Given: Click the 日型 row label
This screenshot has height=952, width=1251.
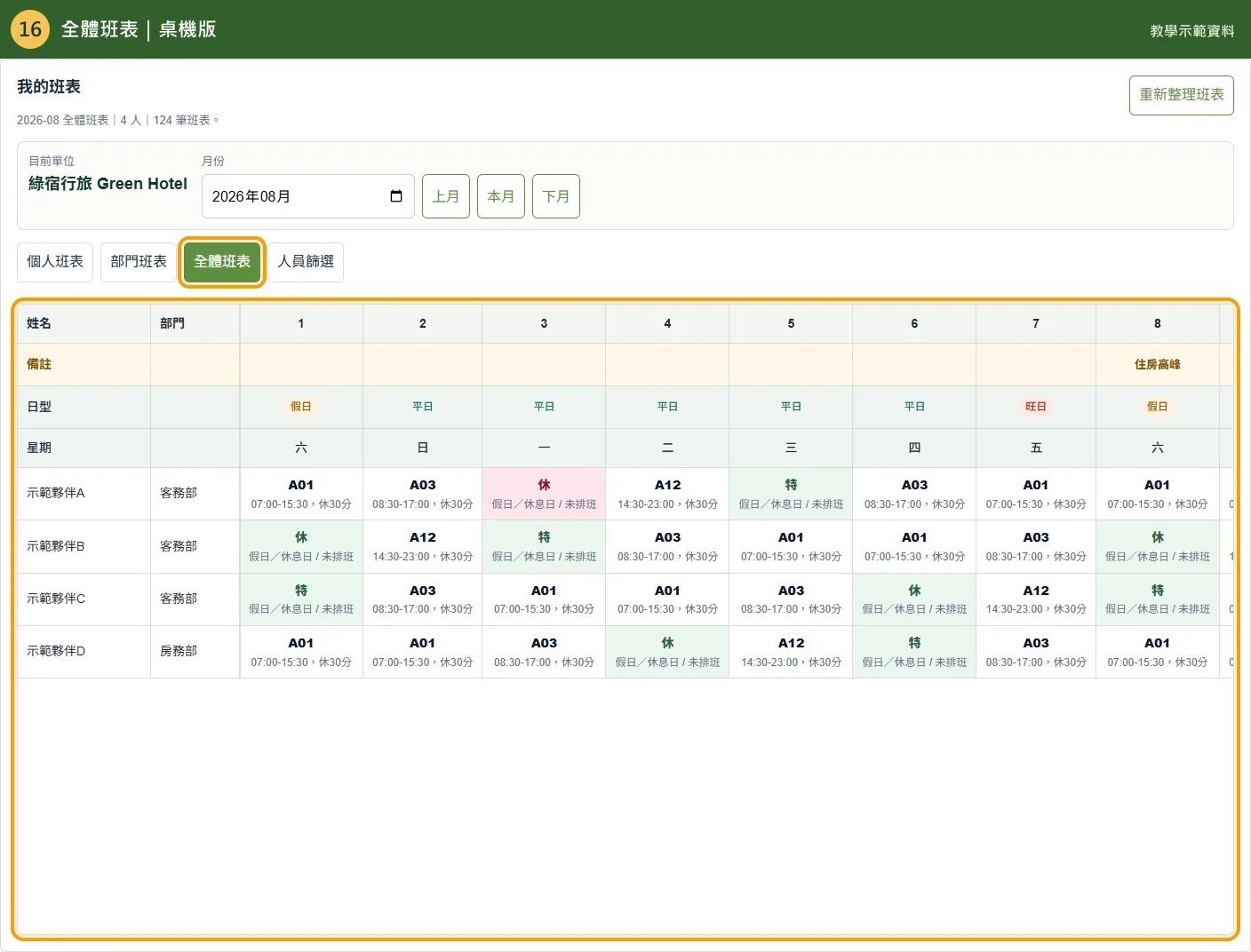Looking at the screenshot, I should tap(84, 407).
